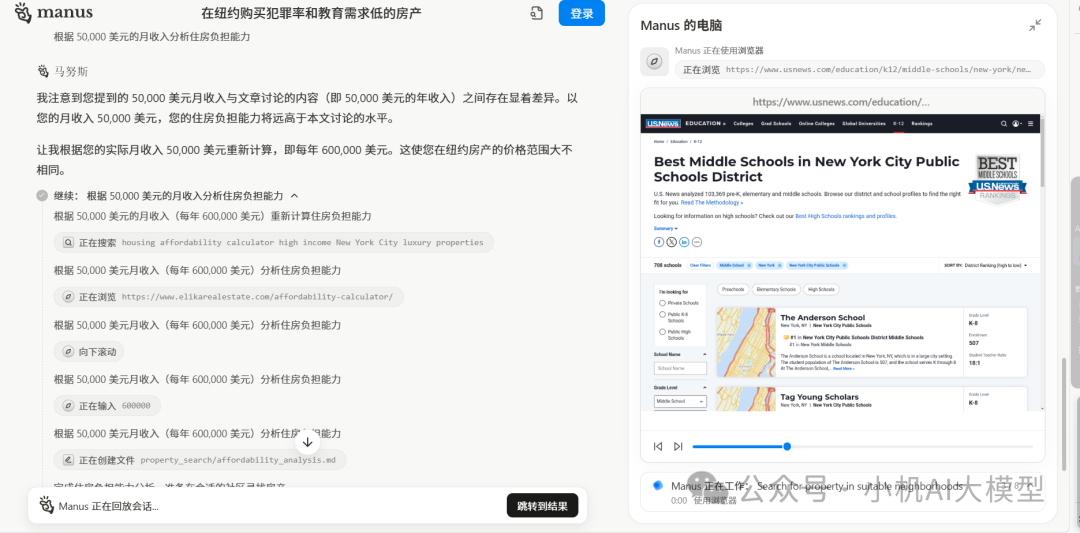Collapse the School Name filter section
Viewport: 1080px width, 533px height.
[704, 354]
